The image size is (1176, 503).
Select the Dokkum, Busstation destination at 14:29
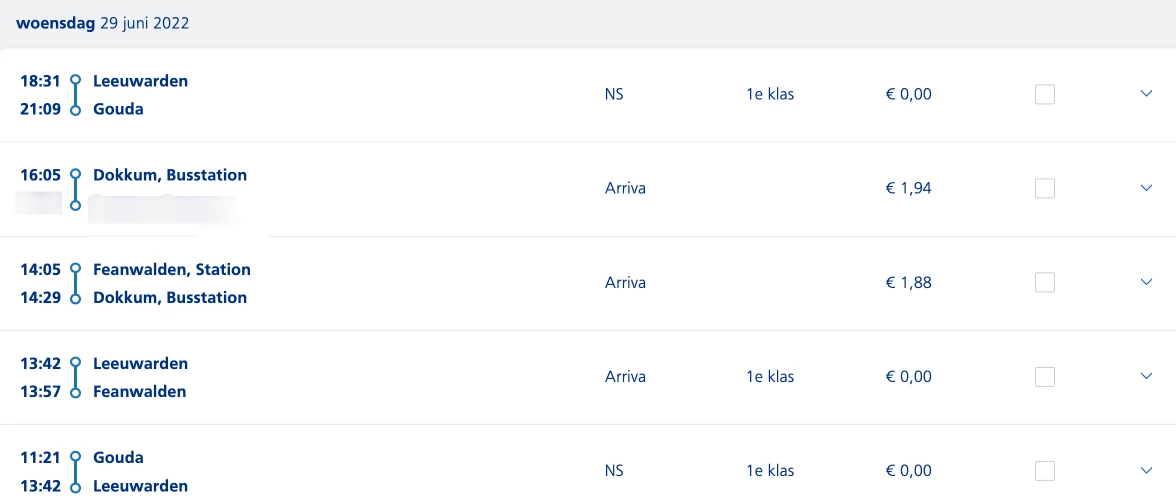(x=170, y=297)
